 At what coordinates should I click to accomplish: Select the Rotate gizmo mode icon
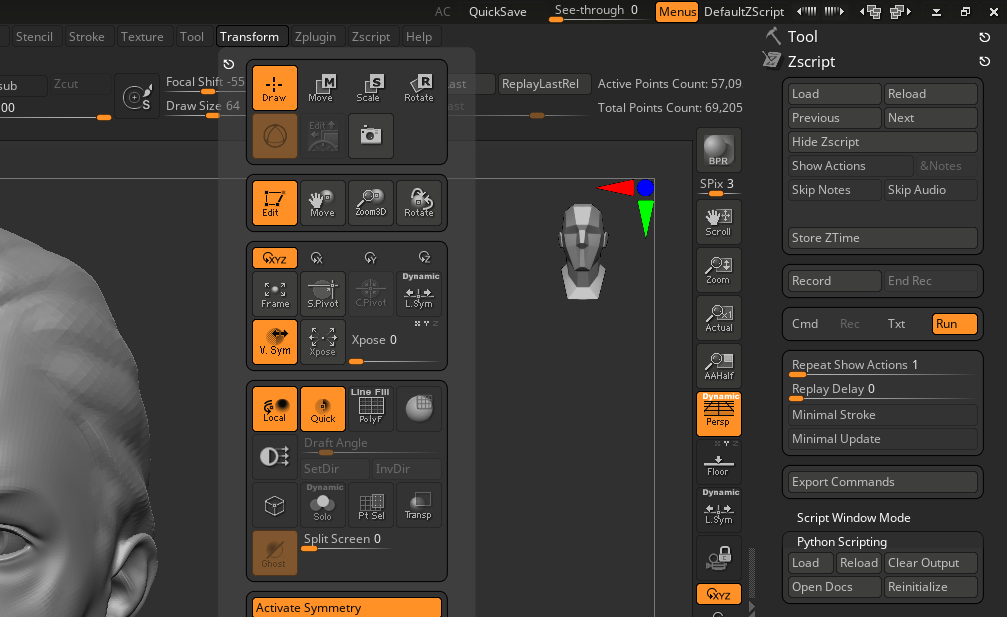[419, 87]
